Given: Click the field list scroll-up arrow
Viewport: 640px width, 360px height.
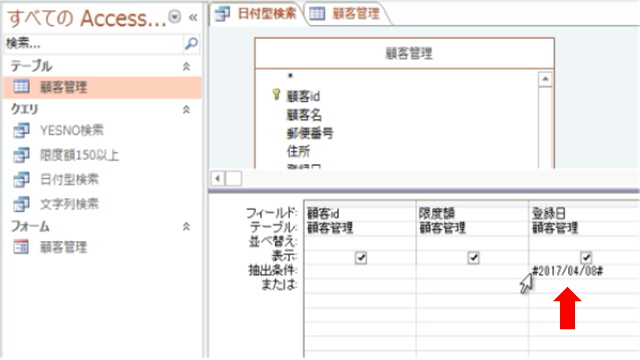Looking at the screenshot, I should [545, 79].
